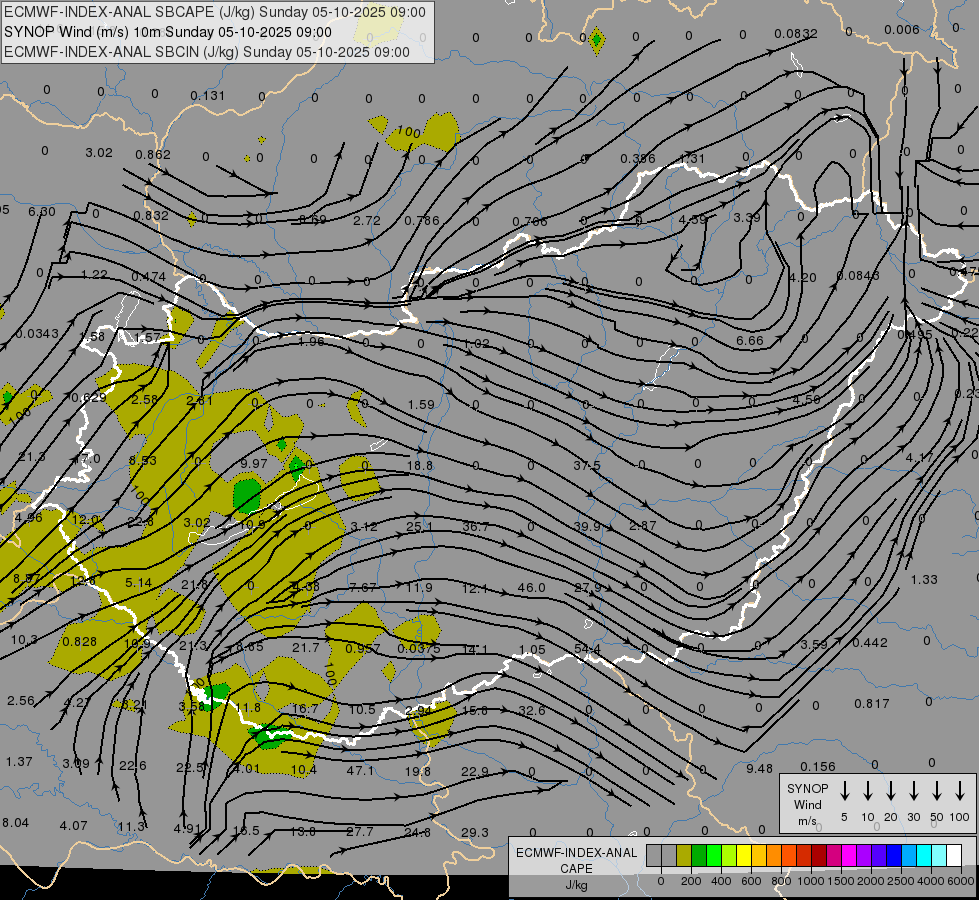Click the map value 54.4
The width and height of the screenshot is (979, 900).
coord(588,650)
